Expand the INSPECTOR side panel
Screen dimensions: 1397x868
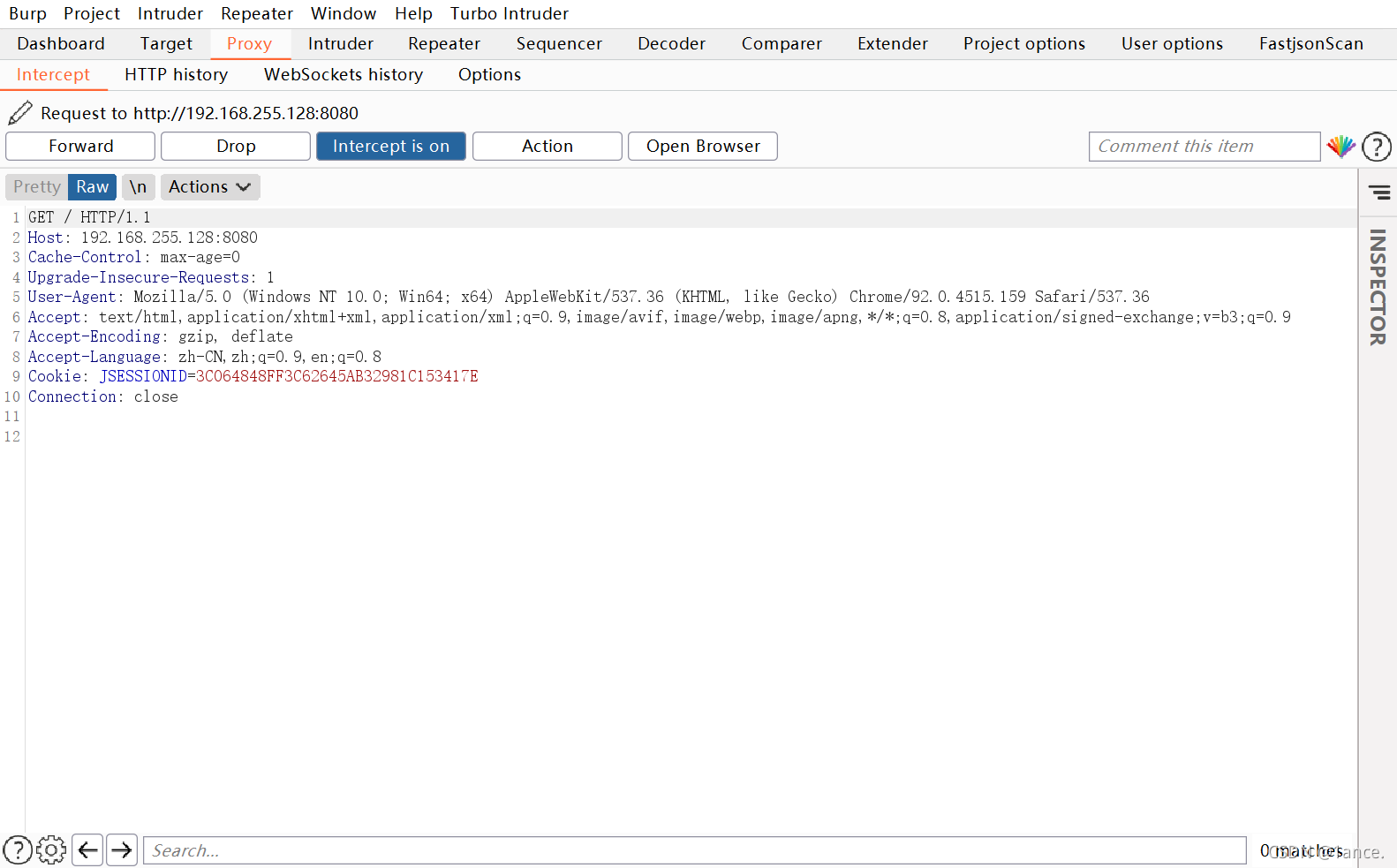[x=1378, y=287]
